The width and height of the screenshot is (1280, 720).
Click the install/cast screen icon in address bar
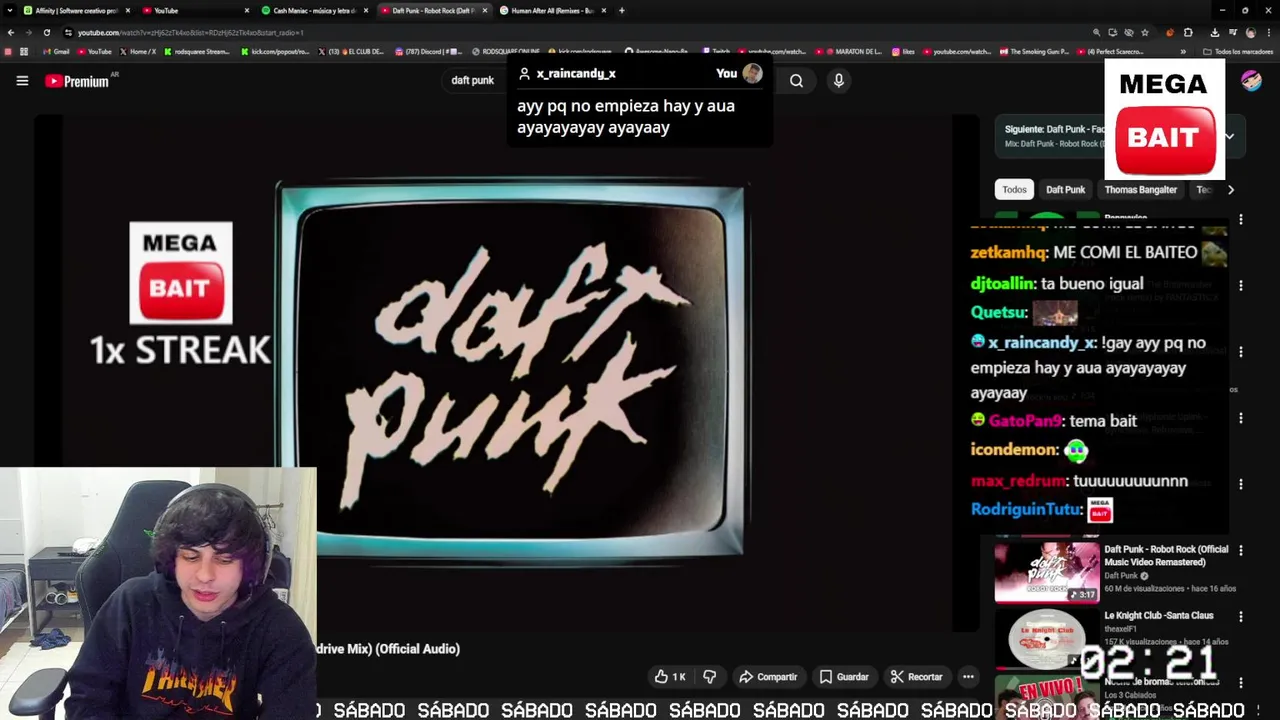[x=1113, y=32]
